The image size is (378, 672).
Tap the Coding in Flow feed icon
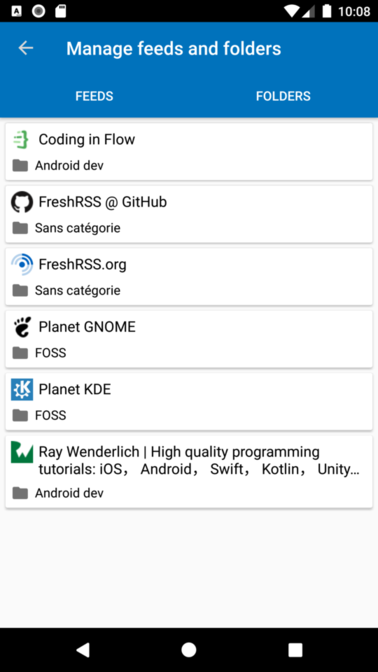21,140
